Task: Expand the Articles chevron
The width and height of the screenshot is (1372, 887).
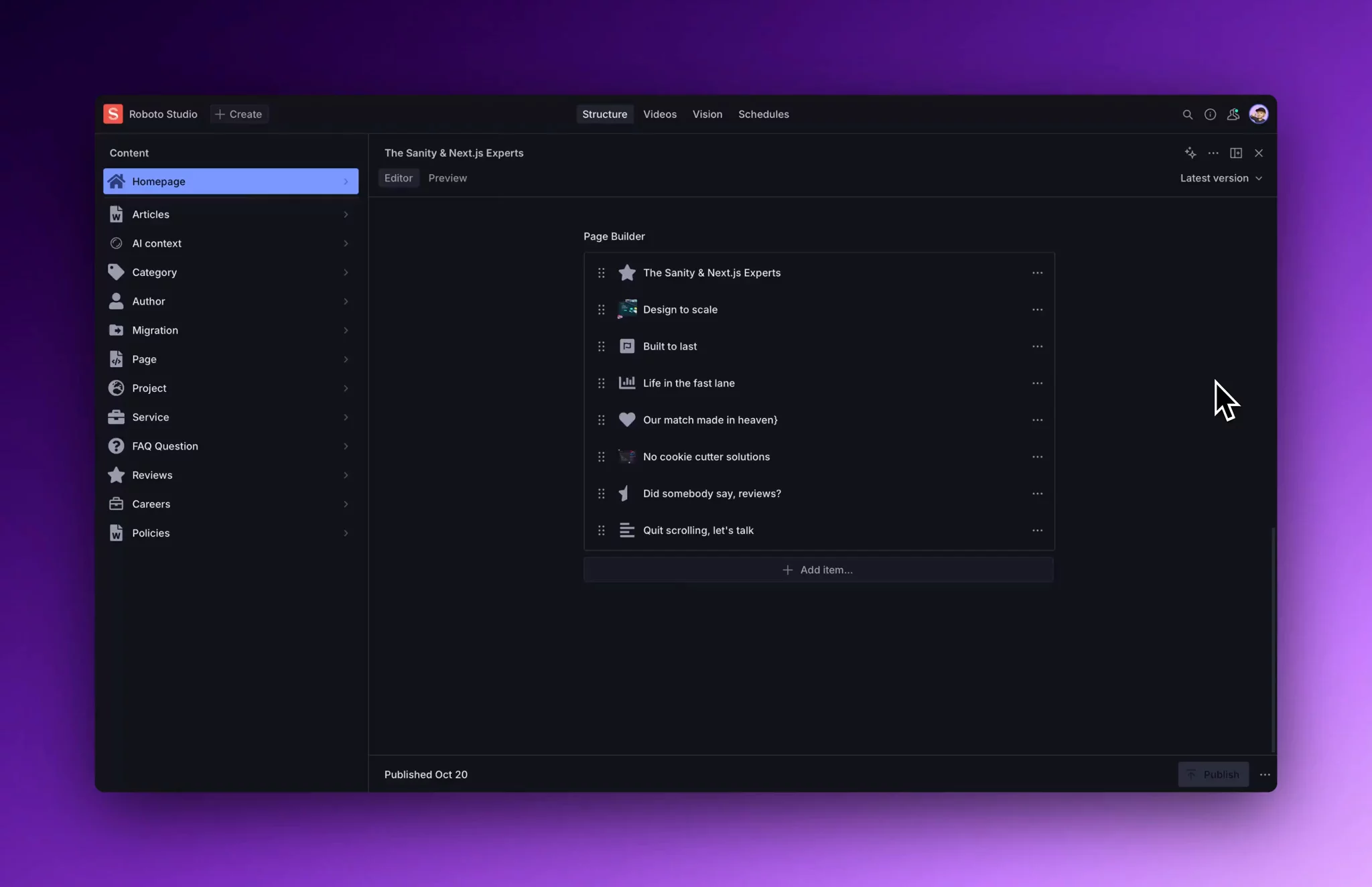Action: pos(346,214)
